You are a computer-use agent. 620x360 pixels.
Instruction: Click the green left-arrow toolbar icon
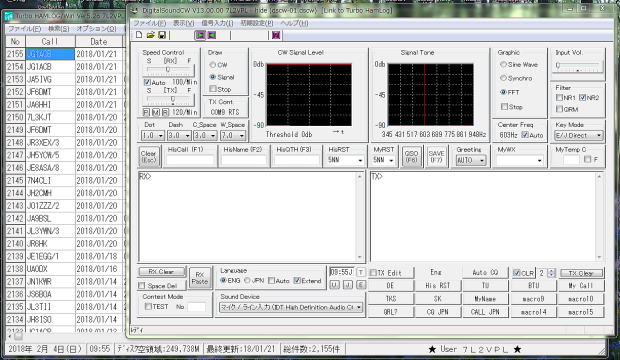pyautogui.click(x=212, y=35)
